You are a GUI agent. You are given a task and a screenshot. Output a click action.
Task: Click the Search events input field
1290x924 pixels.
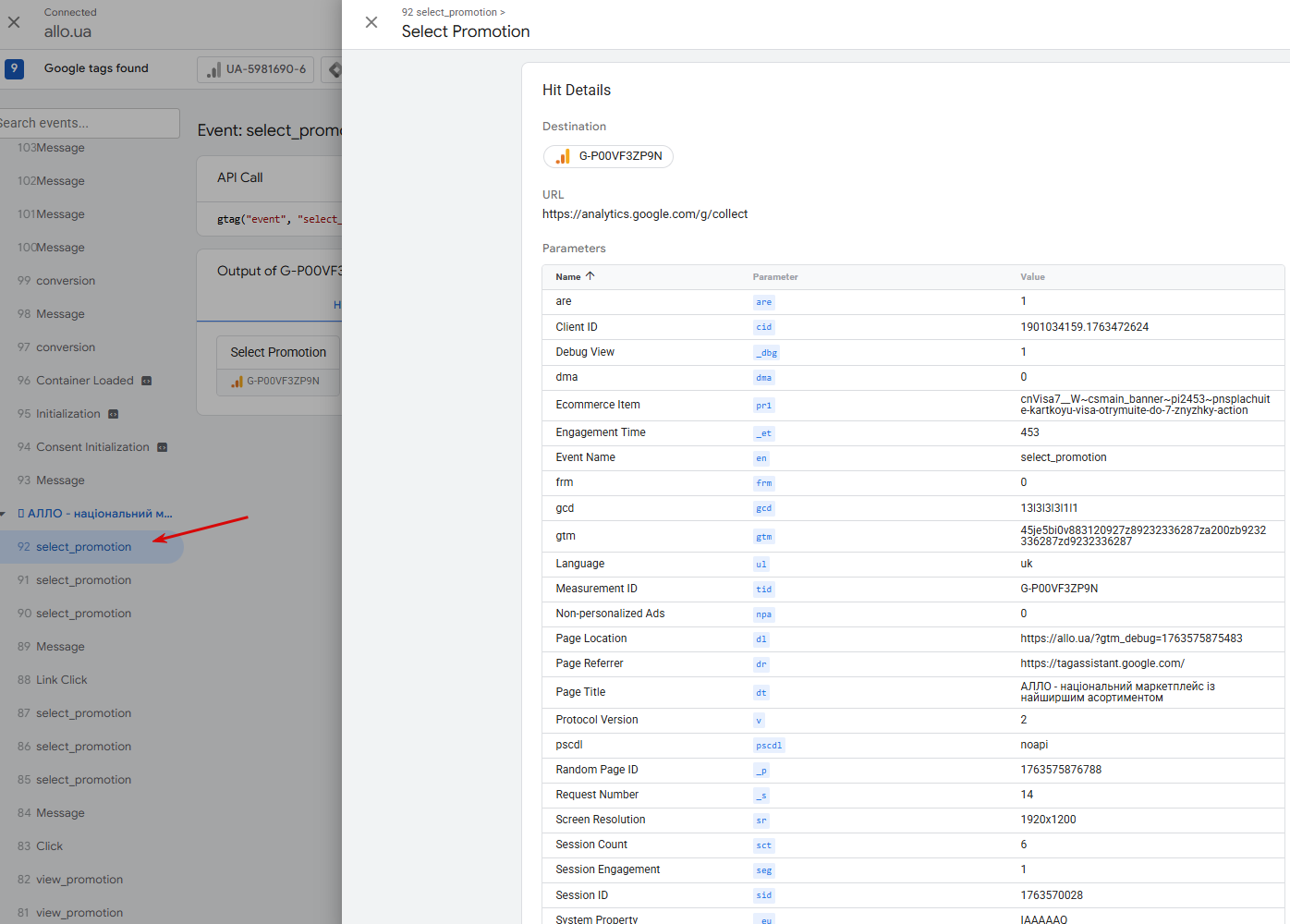[x=88, y=123]
